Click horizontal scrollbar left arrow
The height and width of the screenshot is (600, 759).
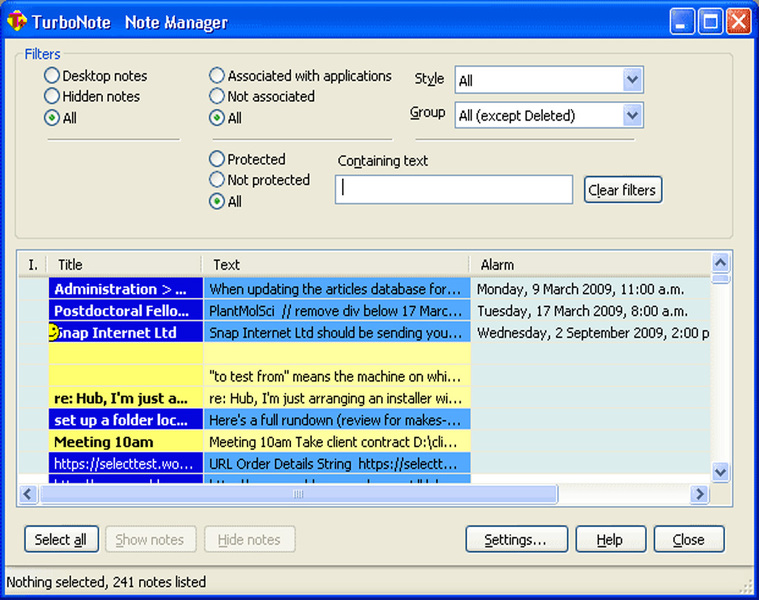pos(28,494)
